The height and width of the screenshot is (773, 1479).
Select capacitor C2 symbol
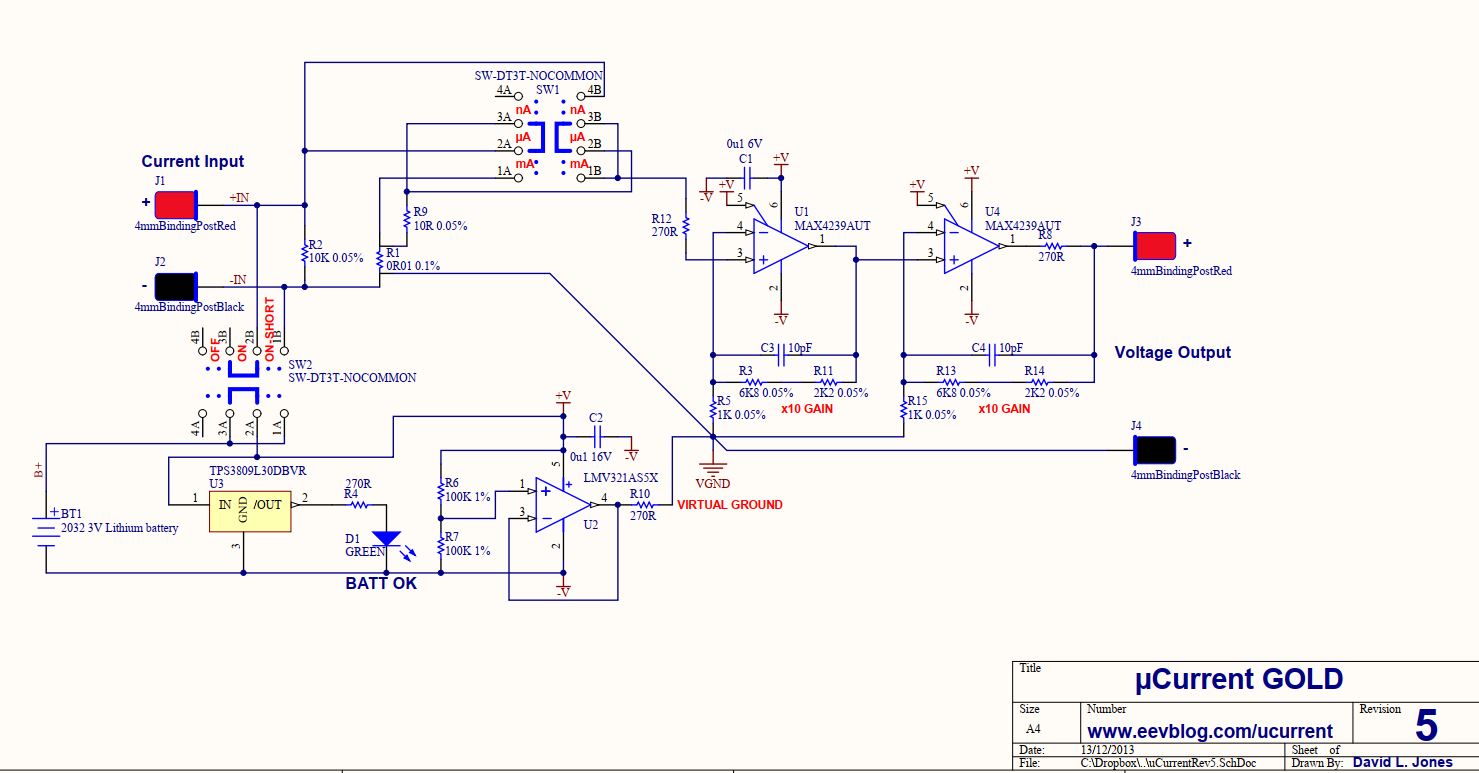click(597, 436)
